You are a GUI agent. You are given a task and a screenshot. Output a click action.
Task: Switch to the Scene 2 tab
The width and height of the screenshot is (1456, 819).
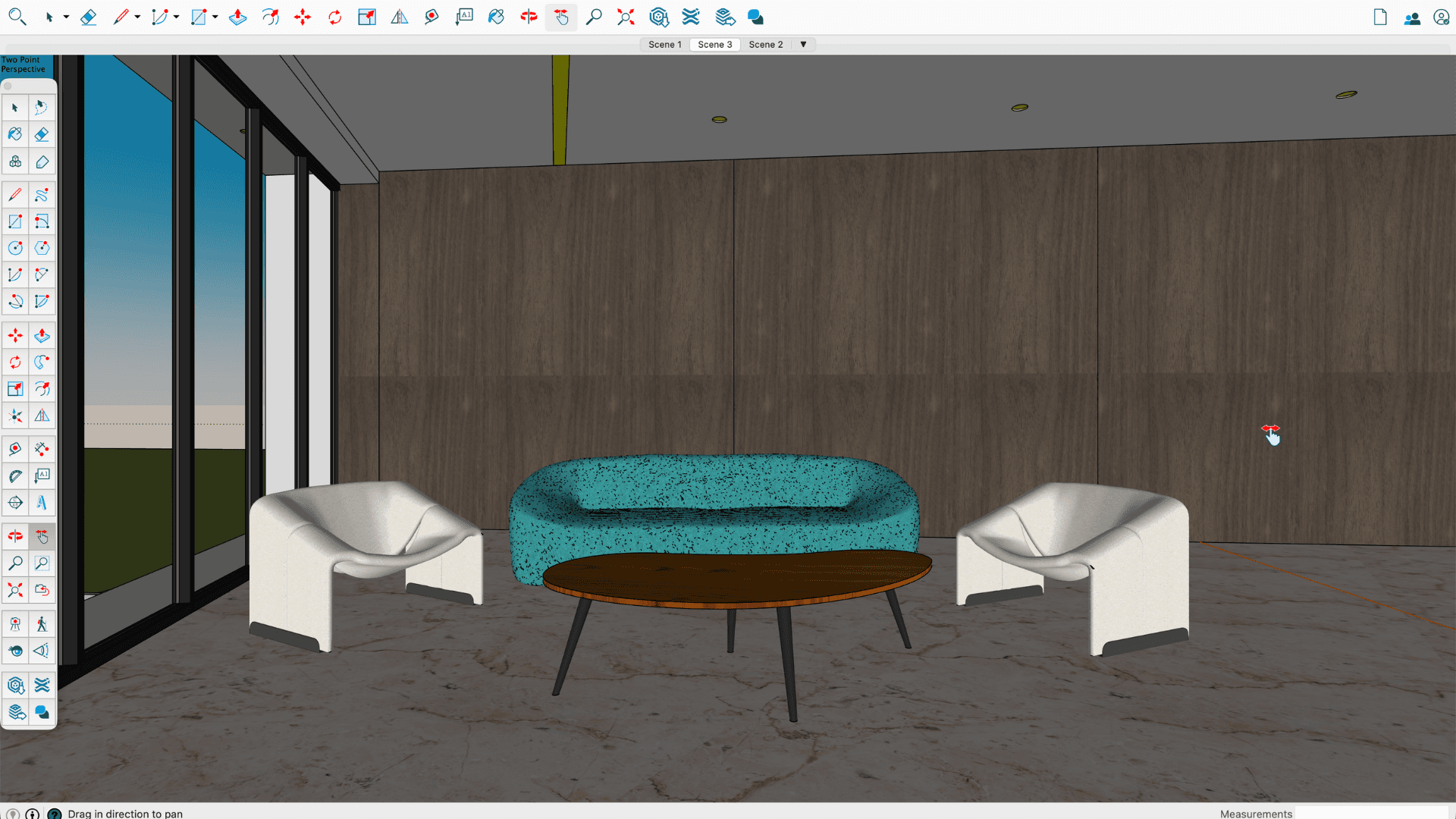[765, 44]
